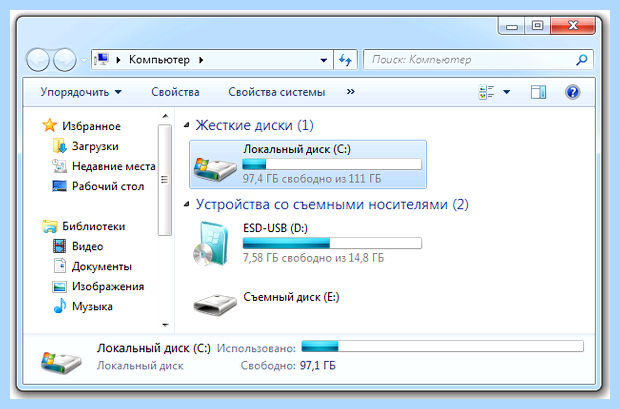Click the ESD-USB (D:) disc icon

[x=212, y=244]
